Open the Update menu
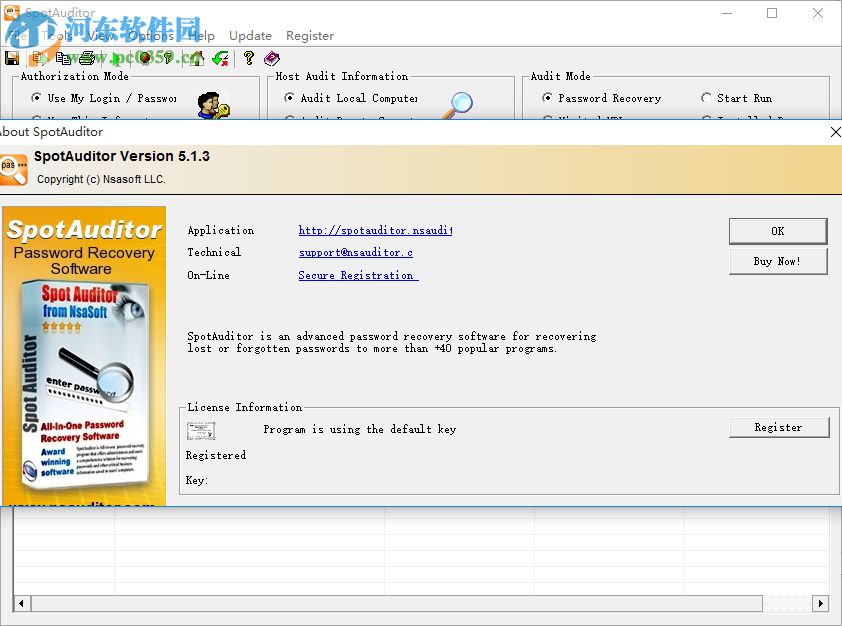The image size is (842, 626). coord(250,35)
